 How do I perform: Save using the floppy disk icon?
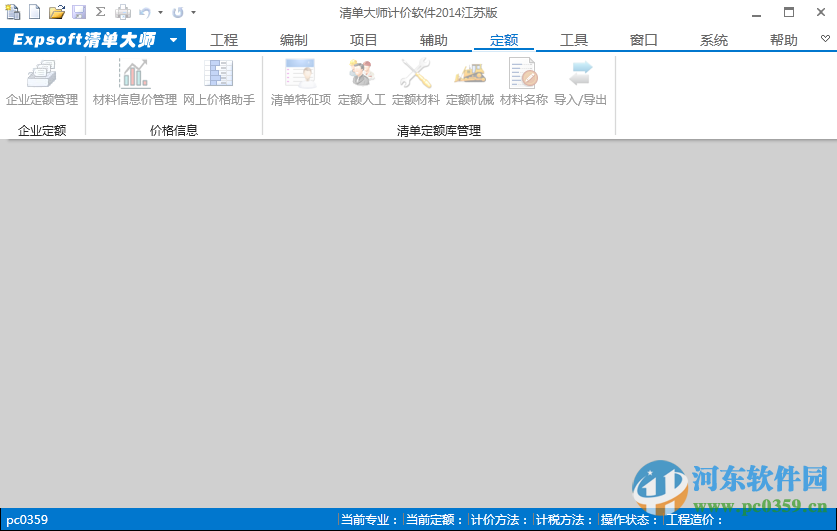point(79,12)
